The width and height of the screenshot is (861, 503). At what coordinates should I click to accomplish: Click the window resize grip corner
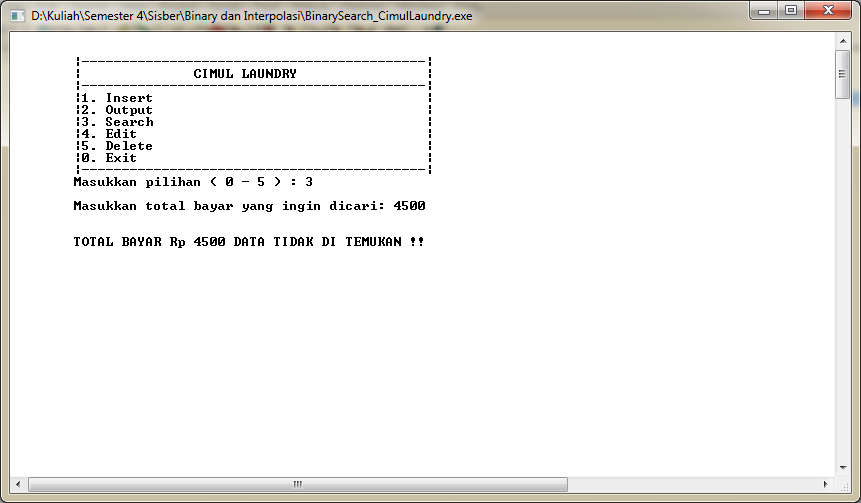tap(843, 485)
